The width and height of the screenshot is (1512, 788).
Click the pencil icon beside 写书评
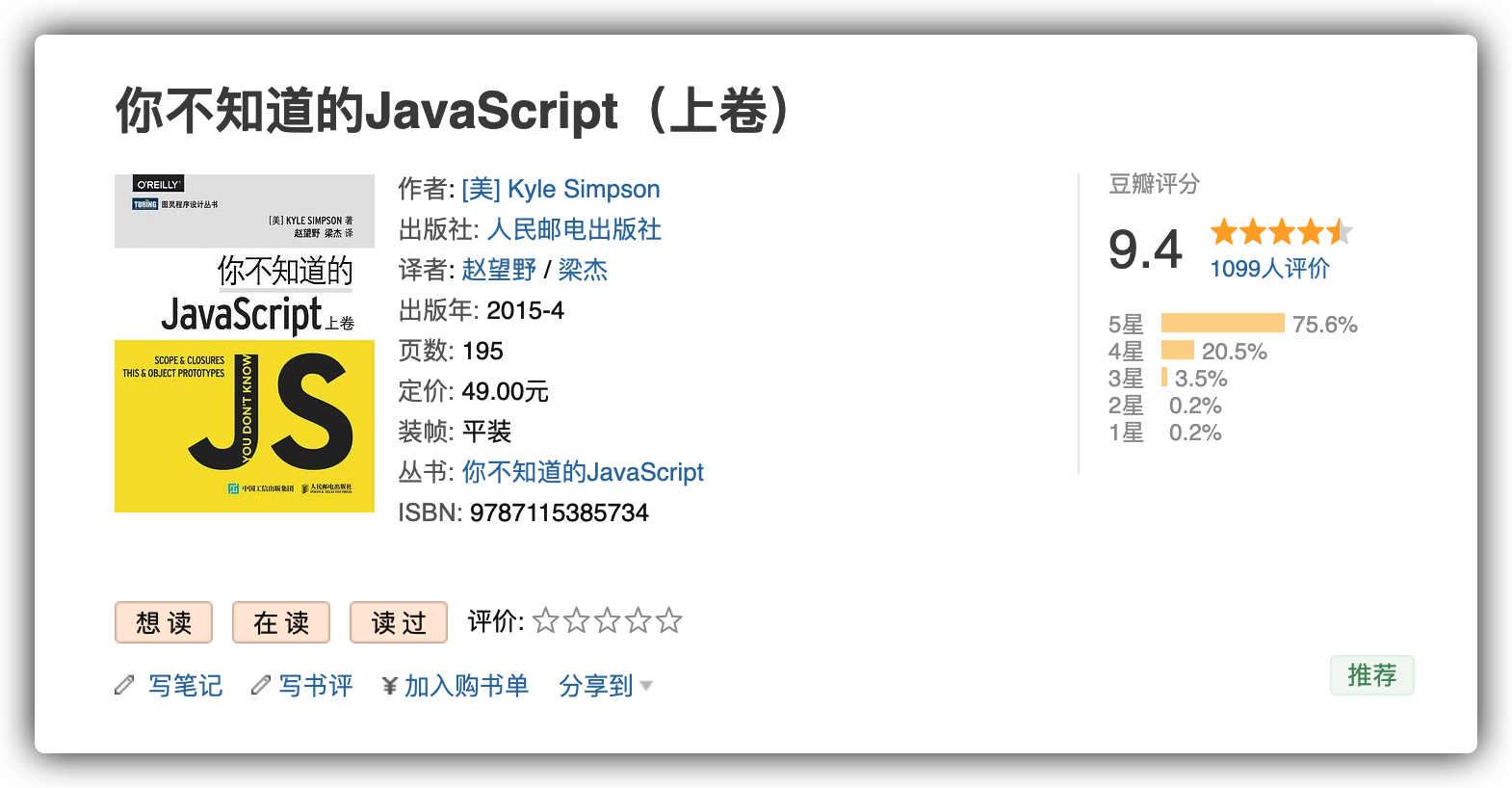click(261, 685)
